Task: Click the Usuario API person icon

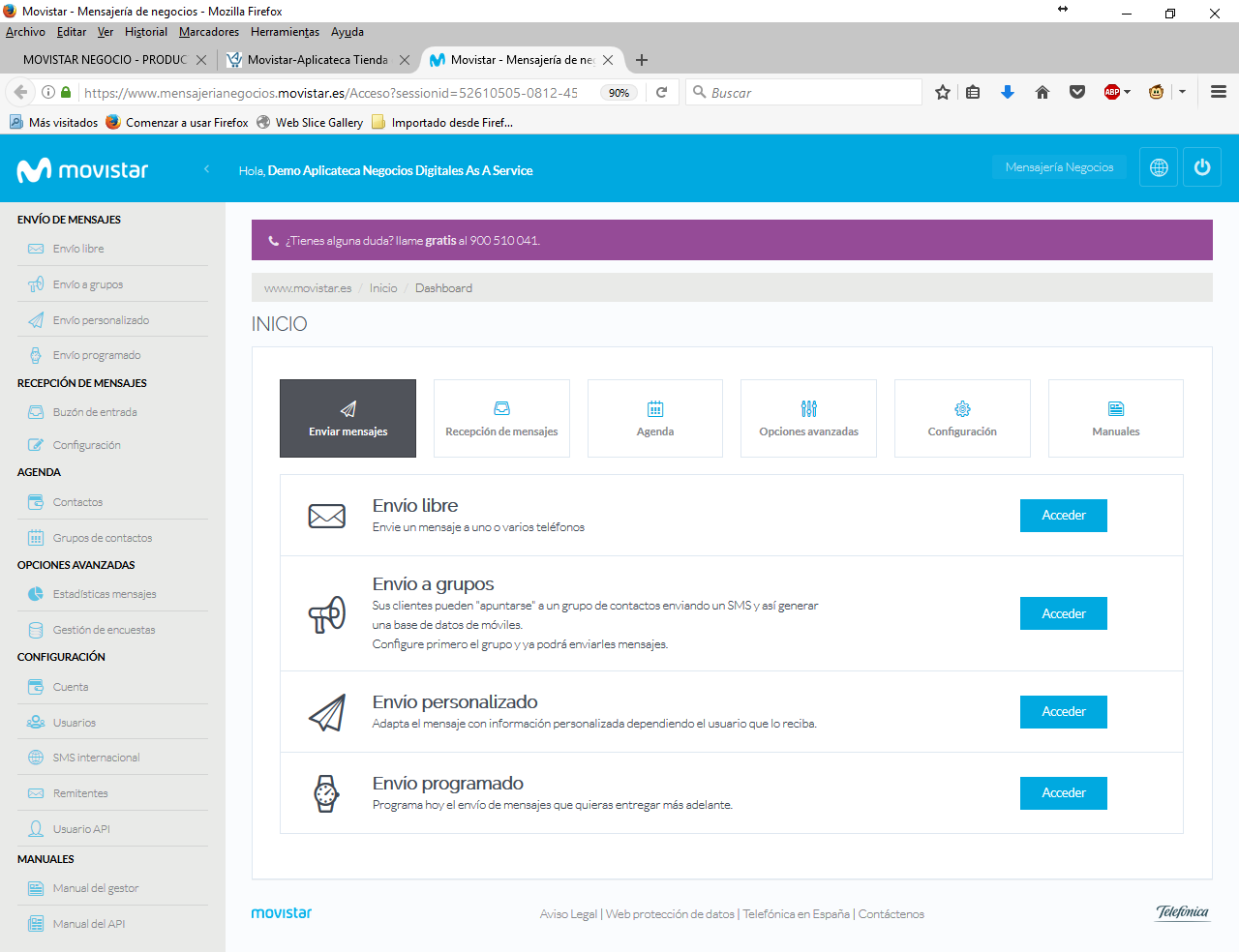Action: 36,829
